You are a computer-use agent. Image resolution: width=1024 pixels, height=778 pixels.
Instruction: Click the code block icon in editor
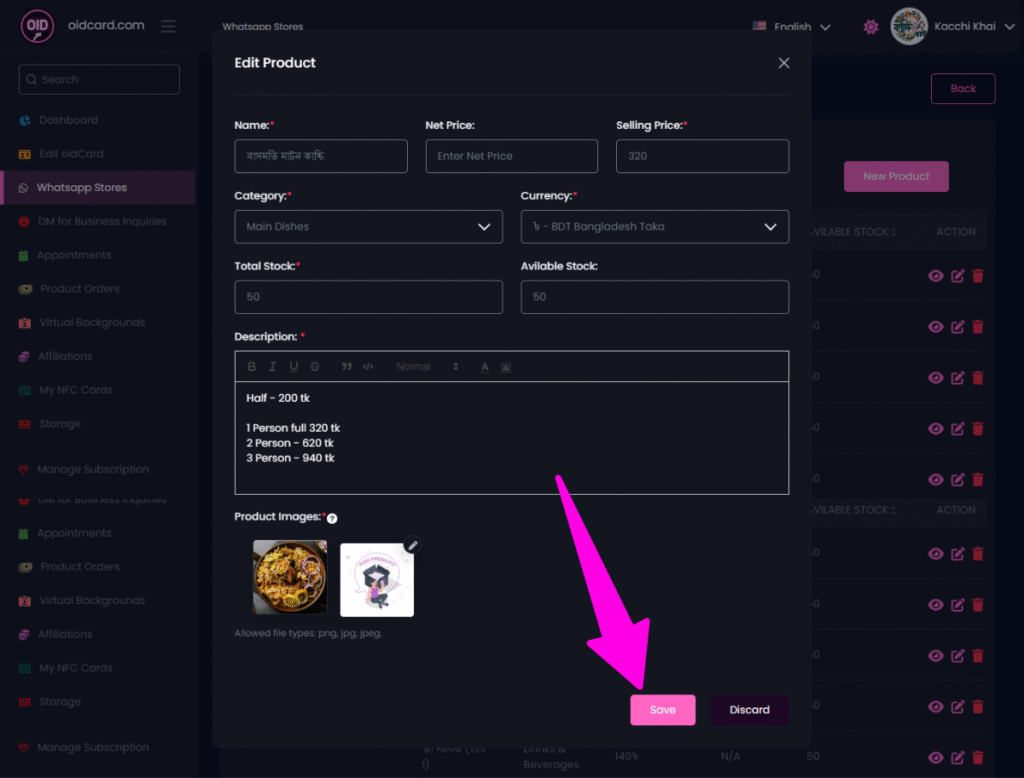click(x=368, y=367)
